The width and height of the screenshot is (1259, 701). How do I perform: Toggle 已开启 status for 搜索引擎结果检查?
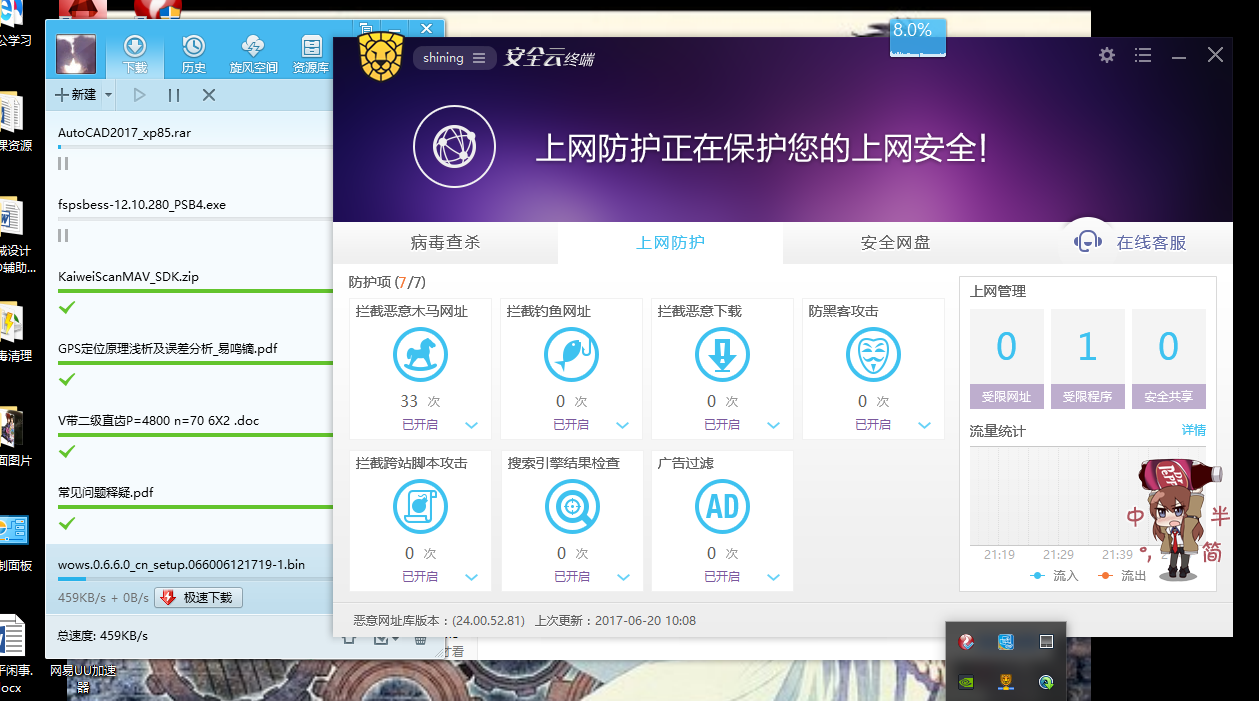[571, 577]
